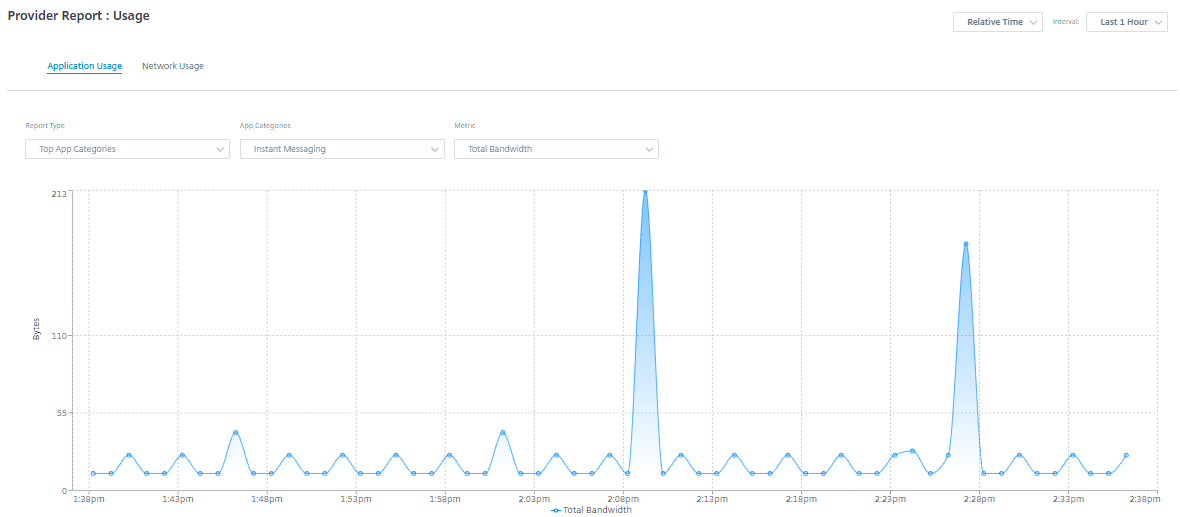1180x517 pixels.
Task: Click the '2:33pm' axis label
Action: [x=1068, y=499]
